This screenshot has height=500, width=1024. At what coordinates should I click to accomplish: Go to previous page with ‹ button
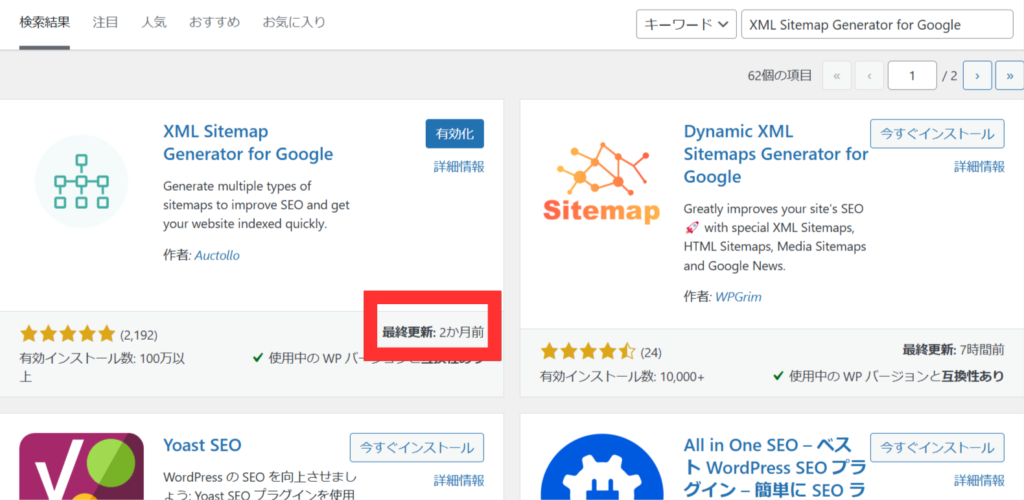click(x=869, y=76)
